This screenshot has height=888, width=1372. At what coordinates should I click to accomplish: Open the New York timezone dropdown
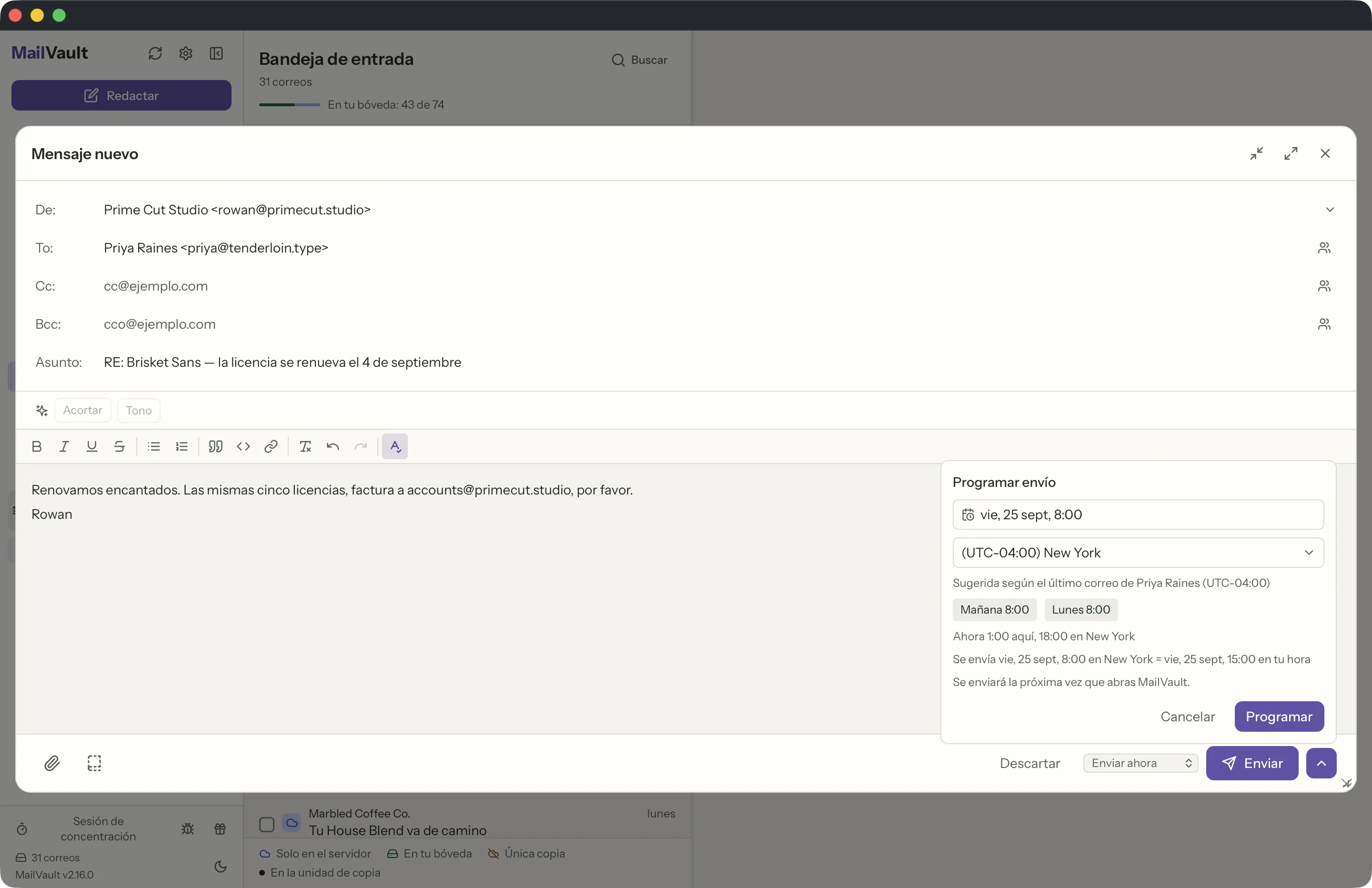(x=1138, y=553)
